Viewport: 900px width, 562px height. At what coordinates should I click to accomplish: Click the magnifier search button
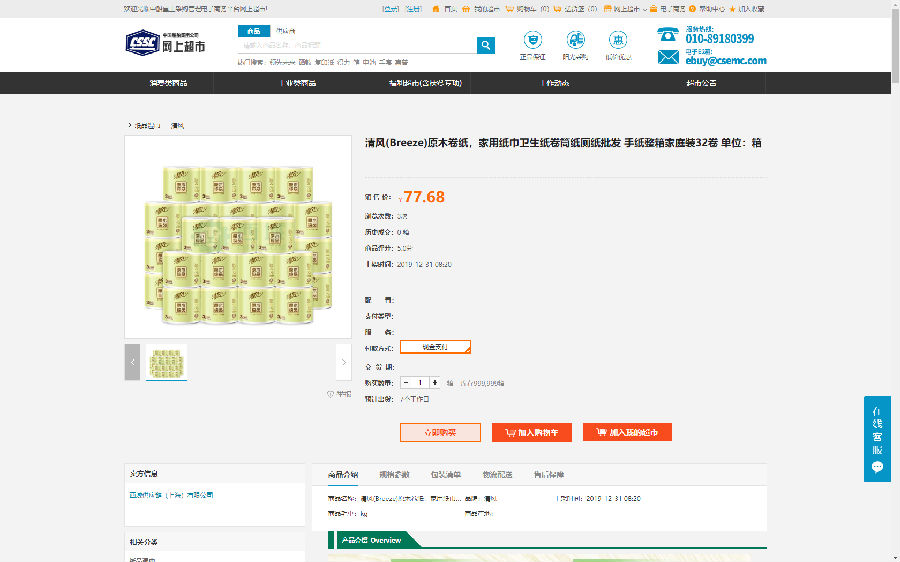(486, 45)
